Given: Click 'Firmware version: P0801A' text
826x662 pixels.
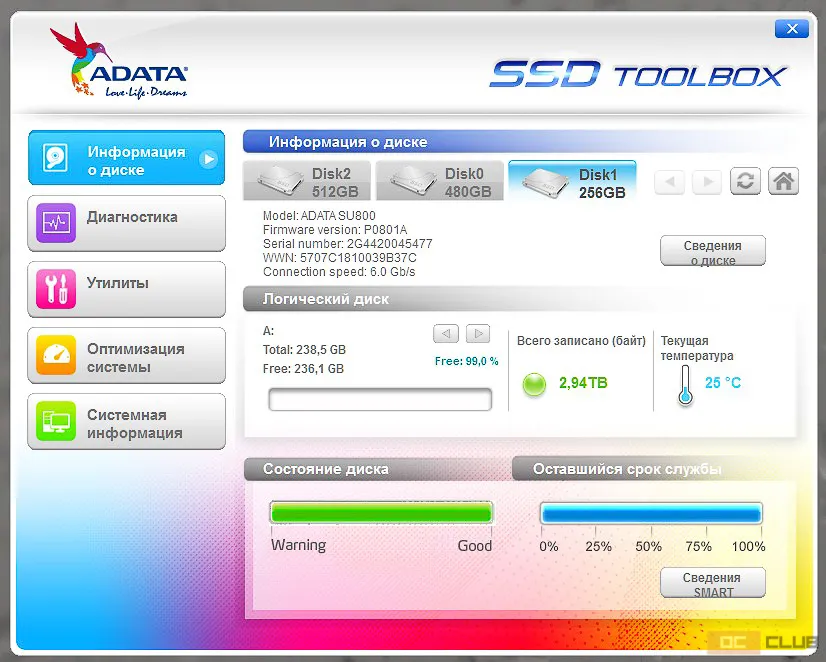Looking at the screenshot, I should pyautogui.click(x=335, y=230).
